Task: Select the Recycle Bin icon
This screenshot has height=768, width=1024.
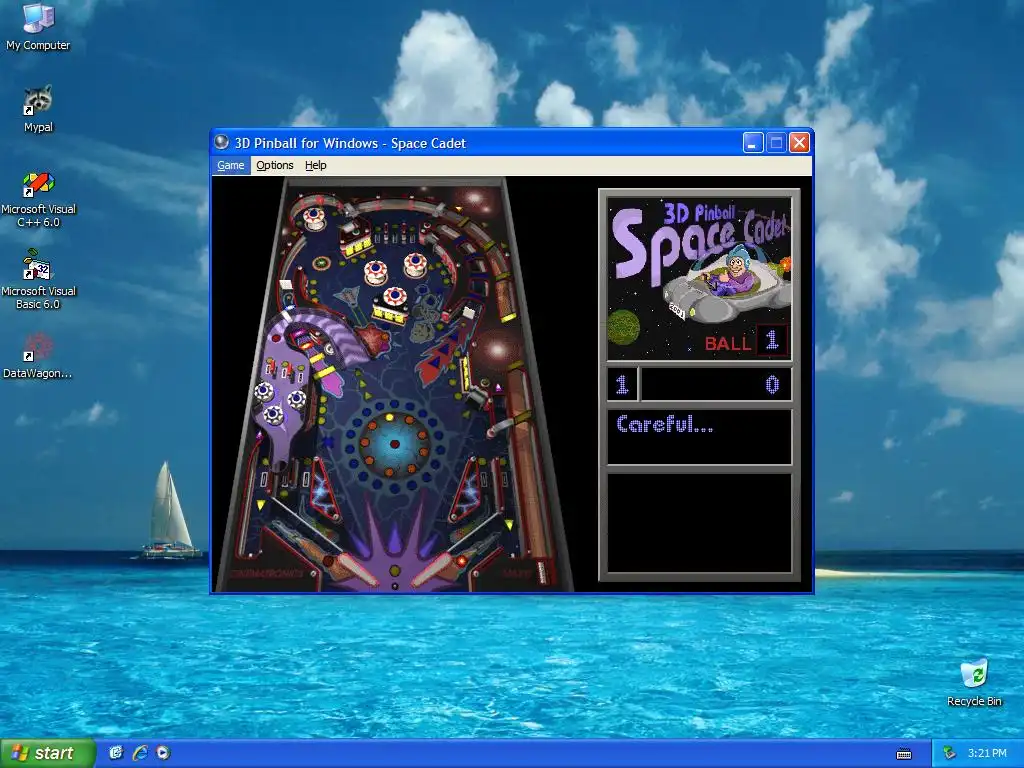Action: click(974, 682)
